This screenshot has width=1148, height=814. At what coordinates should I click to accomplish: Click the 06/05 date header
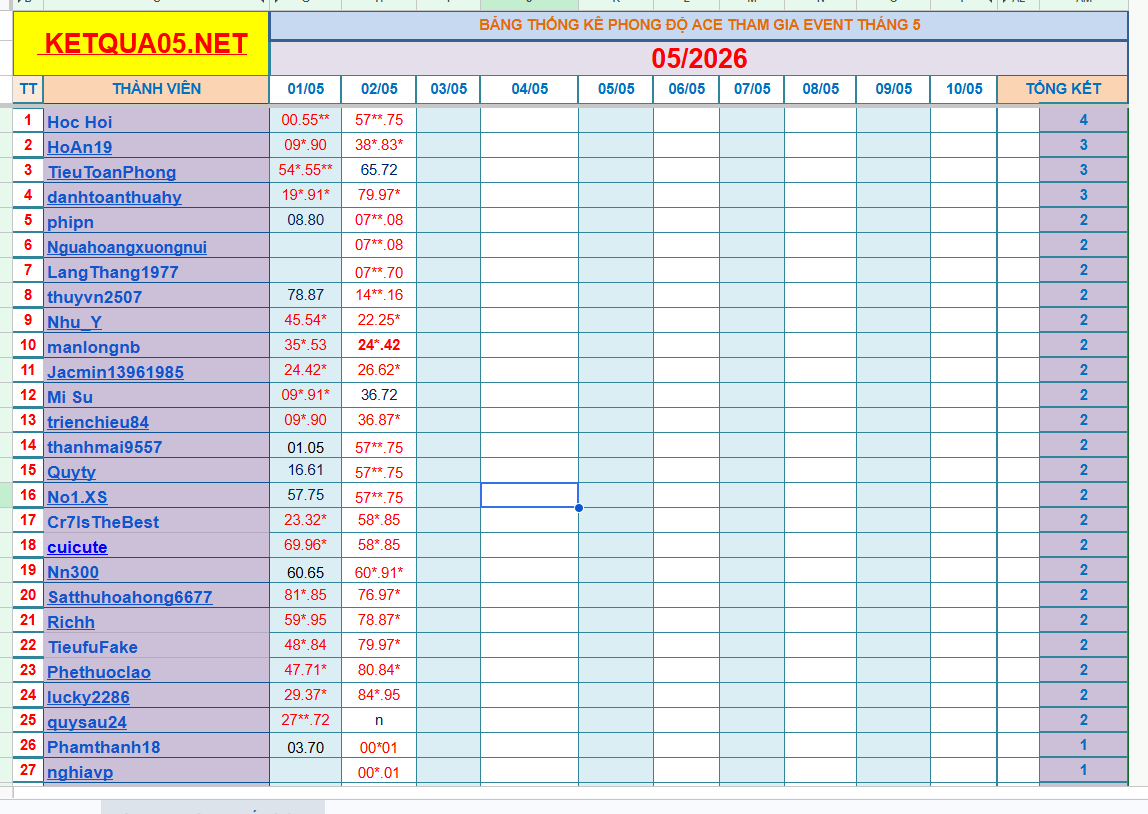point(687,89)
